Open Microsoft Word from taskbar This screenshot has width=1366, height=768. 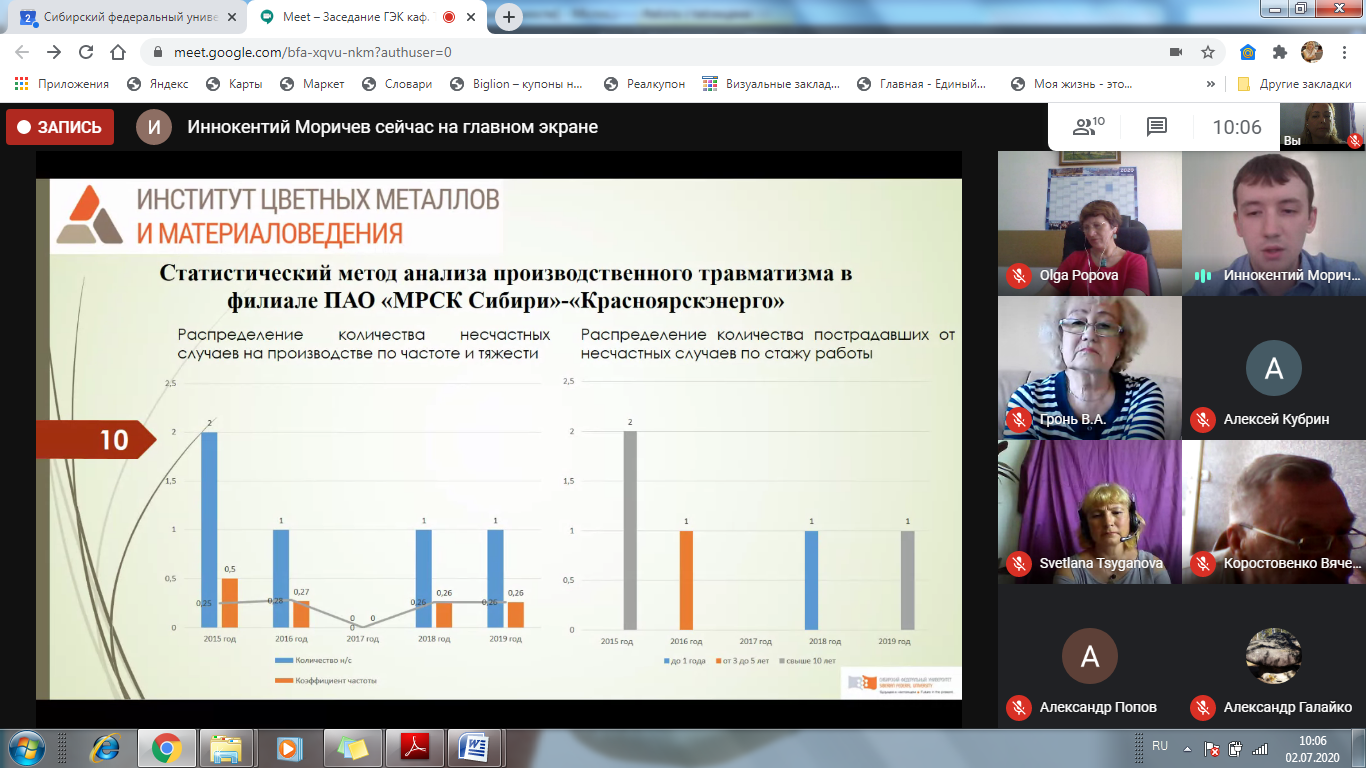(474, 747)
